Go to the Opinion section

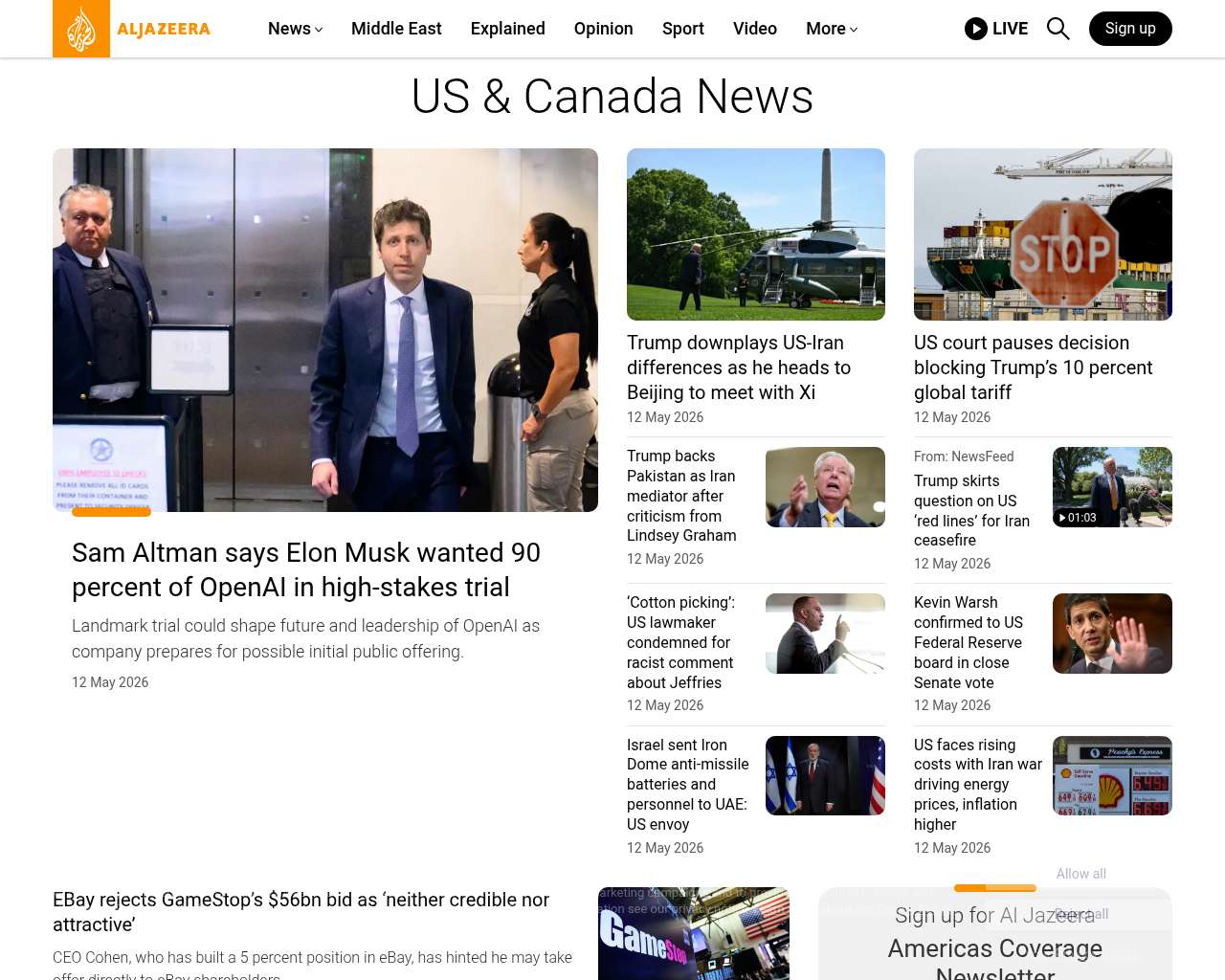click(603, 29)
